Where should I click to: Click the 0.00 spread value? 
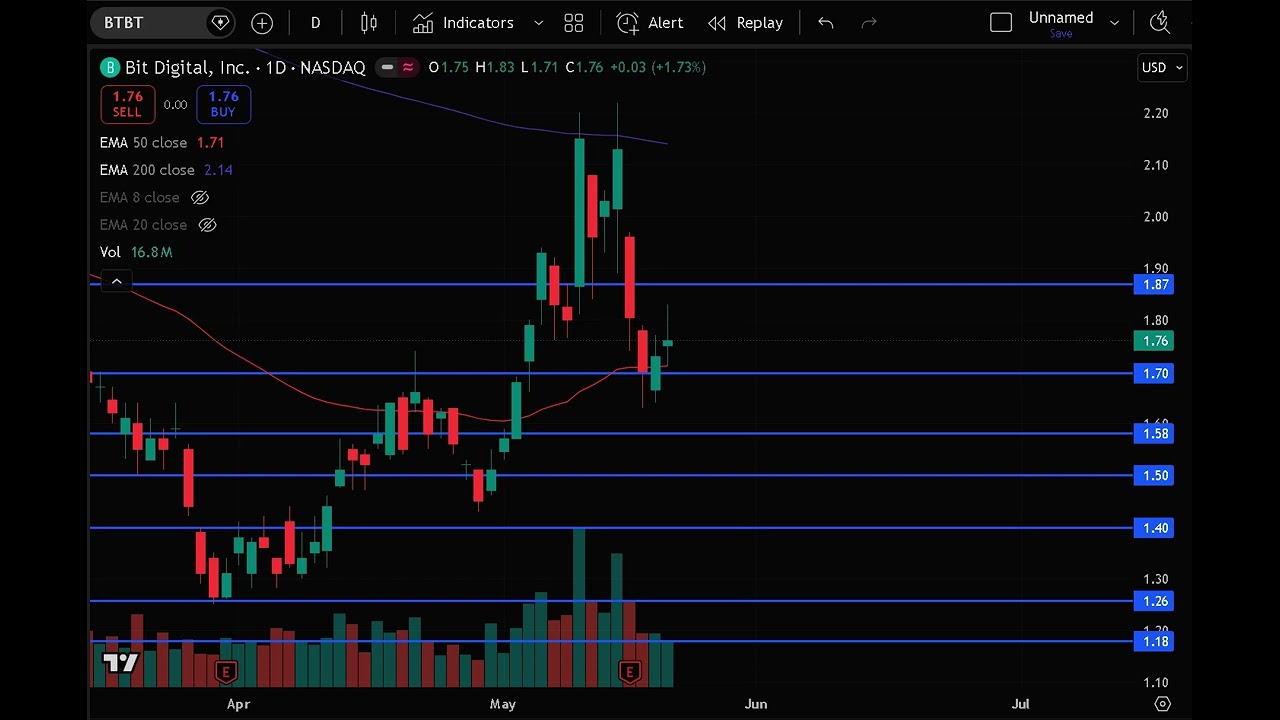(175, 104)
